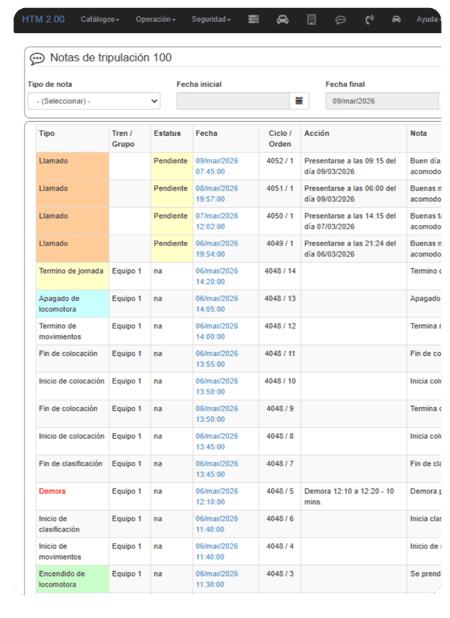Click the phone call icon in navbar
Image resolution: width=450 pixels, height=618 pixels.
pyautogui.click(x=369, y=19)
